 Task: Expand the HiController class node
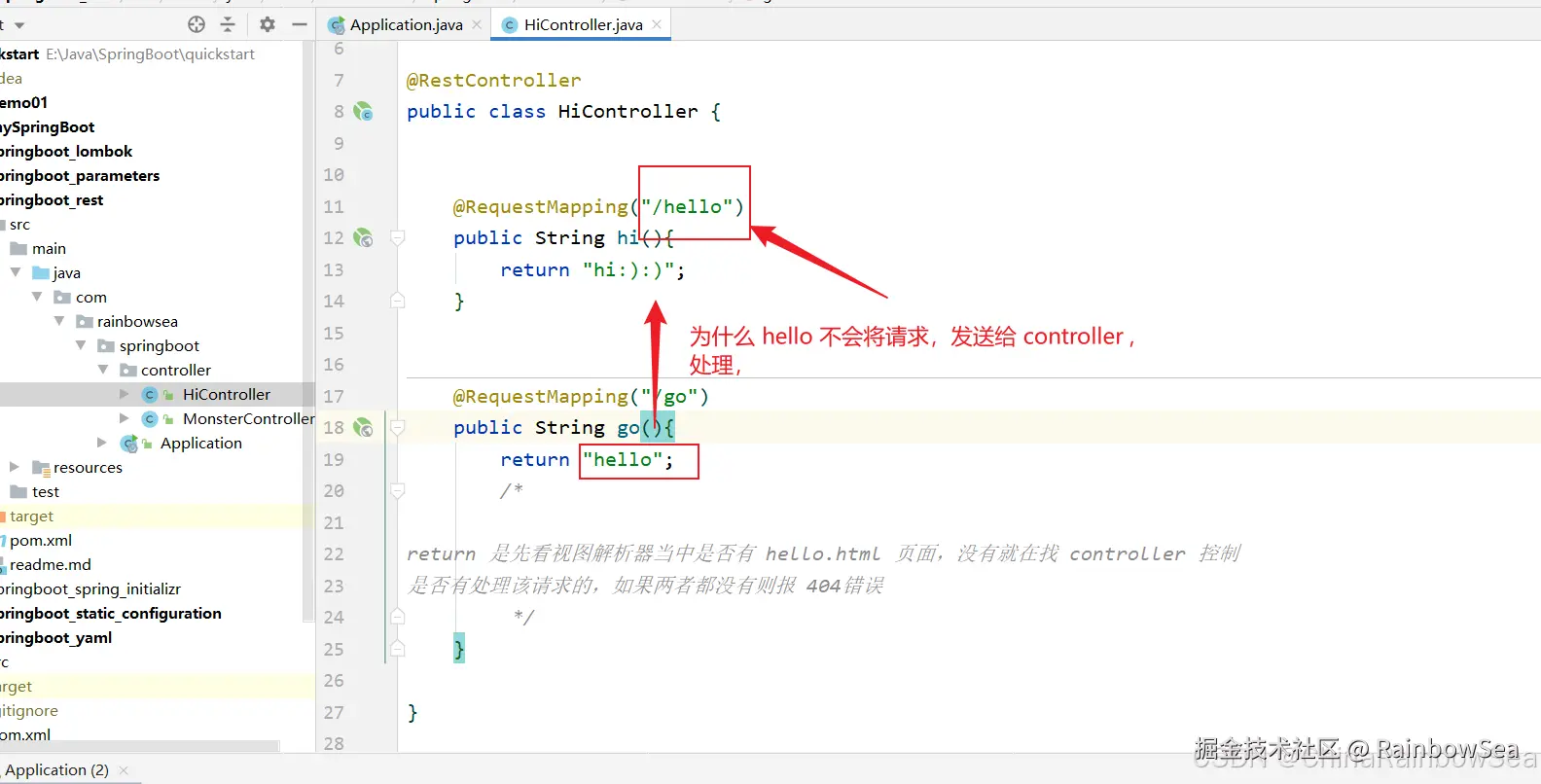coord(124,394)
